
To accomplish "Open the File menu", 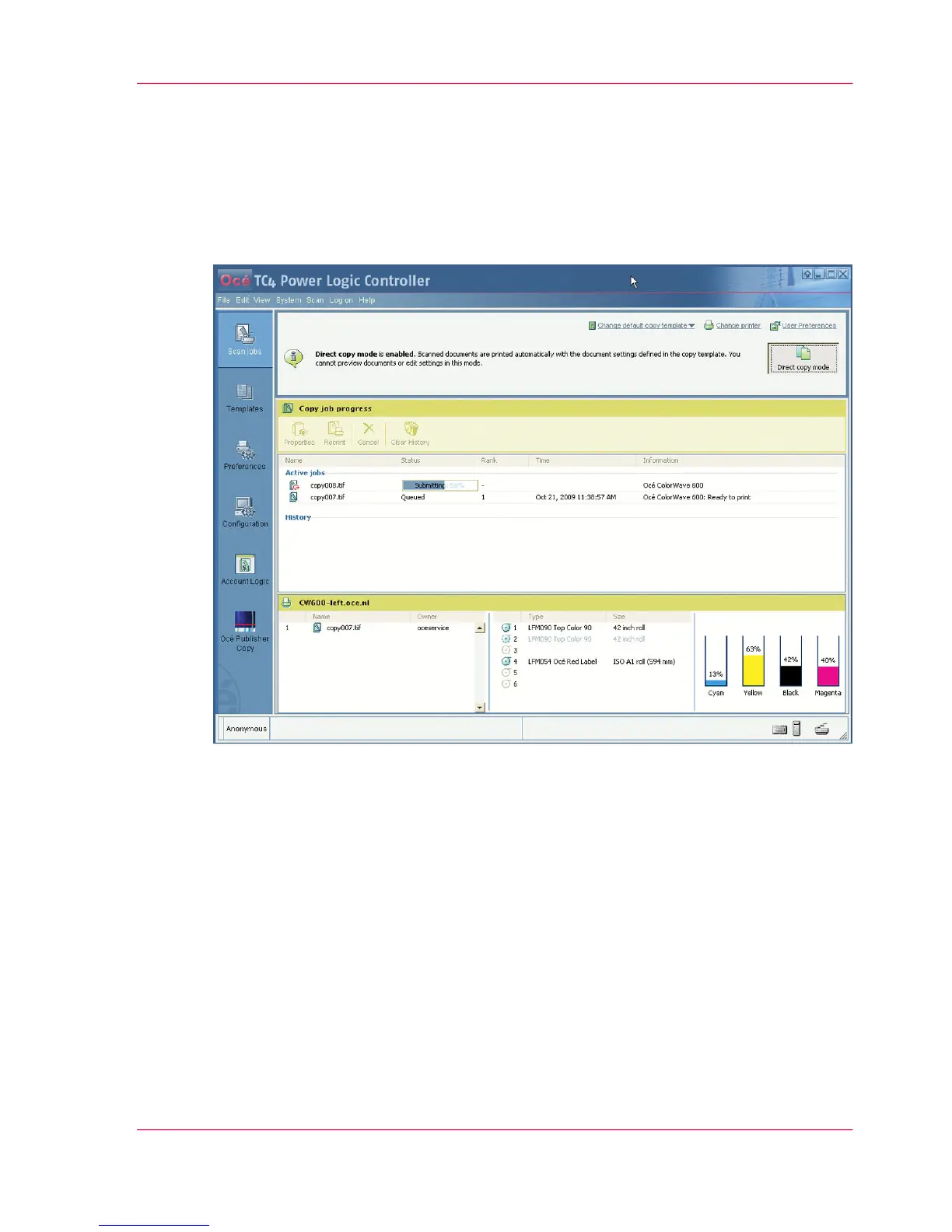I will coord(224,300).
